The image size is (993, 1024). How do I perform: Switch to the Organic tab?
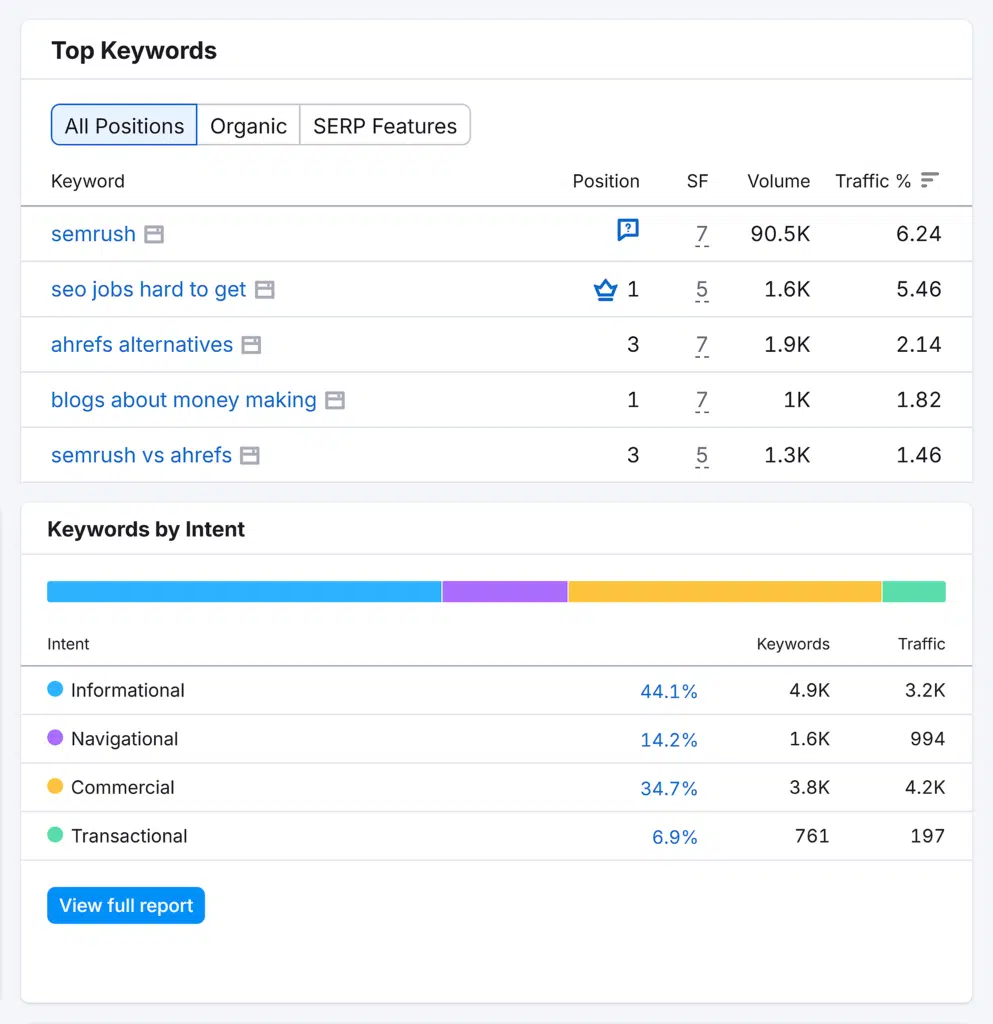(x=248, y=126)
